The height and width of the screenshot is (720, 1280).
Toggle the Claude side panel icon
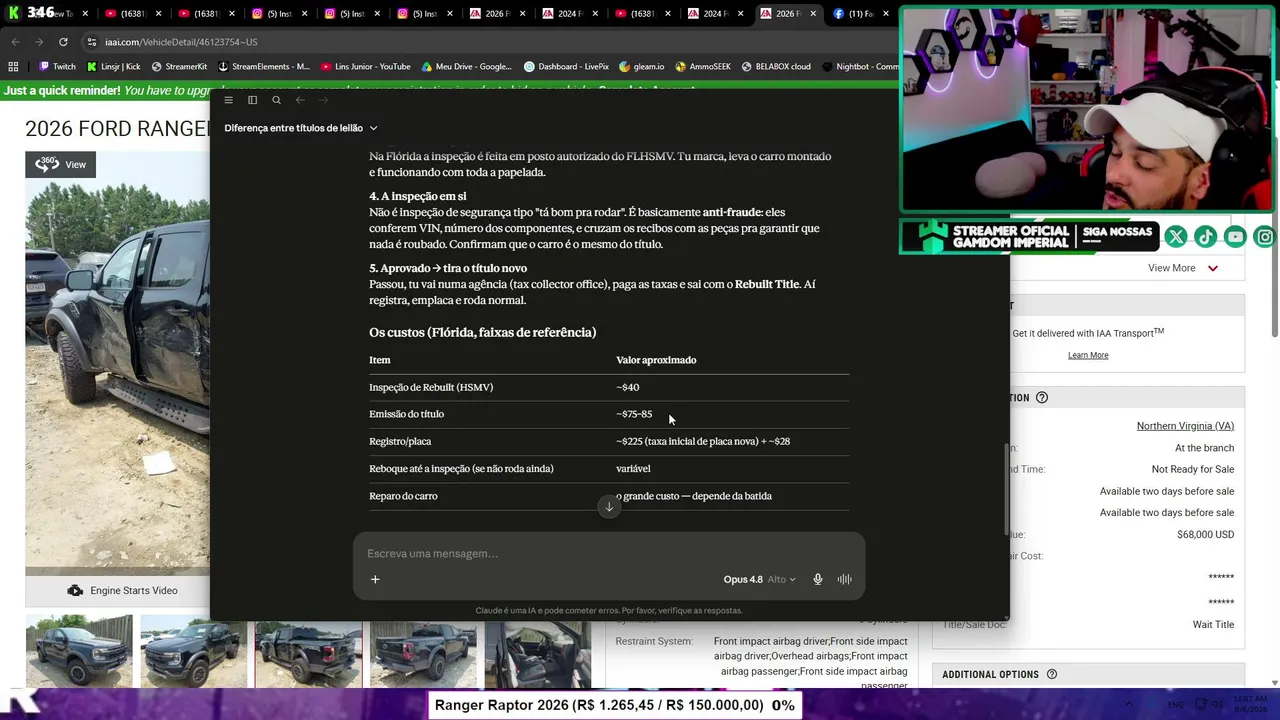point(252,100)
